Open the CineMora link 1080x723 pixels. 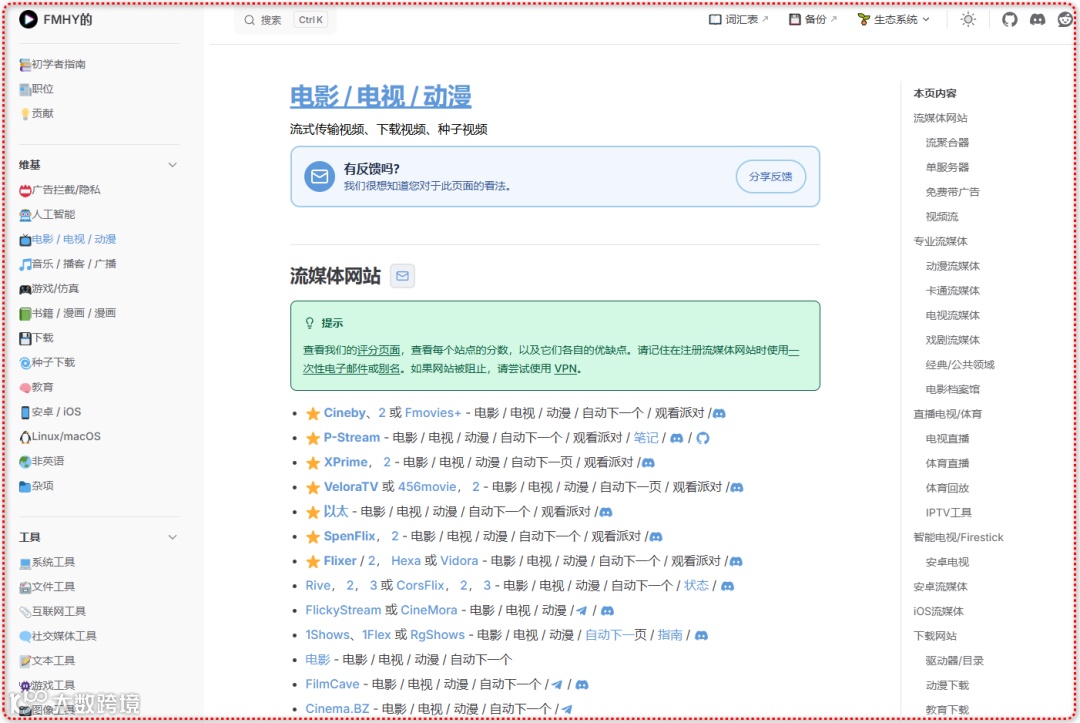[428, 611]
